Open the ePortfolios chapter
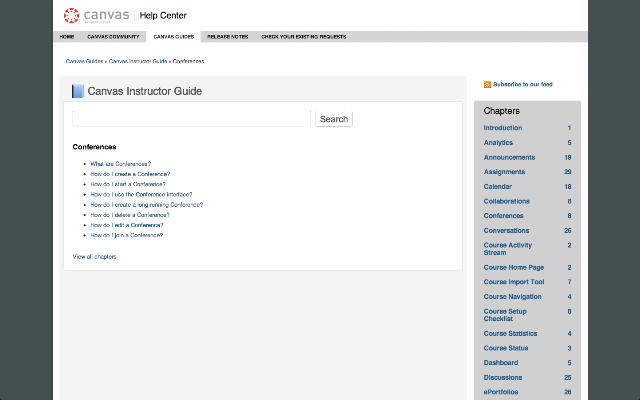The width and height of the screenshot is (640, 400). pos(501,392)
